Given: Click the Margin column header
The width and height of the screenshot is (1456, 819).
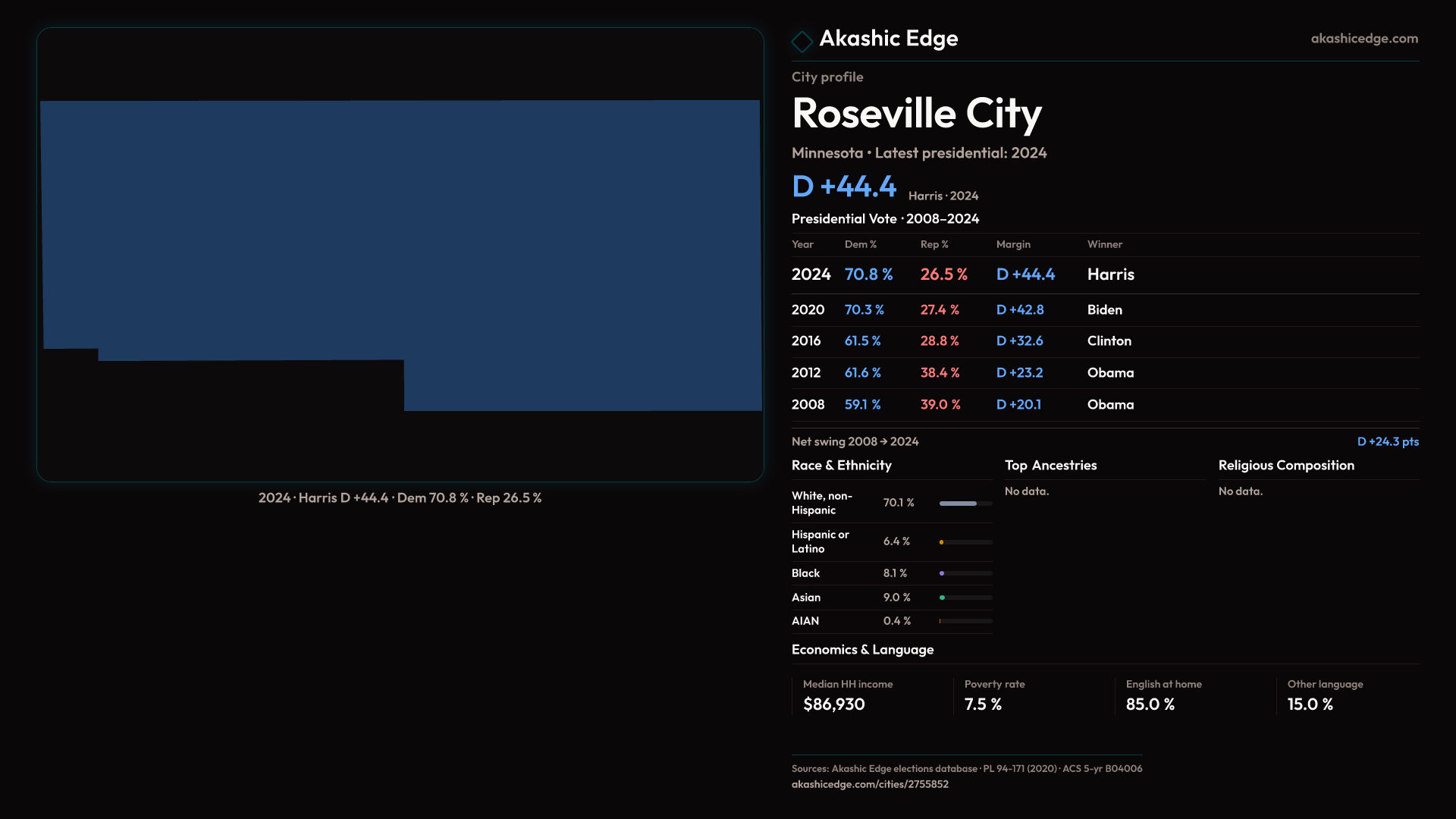Looking at the screenshot, I should tap(1013, 245).
